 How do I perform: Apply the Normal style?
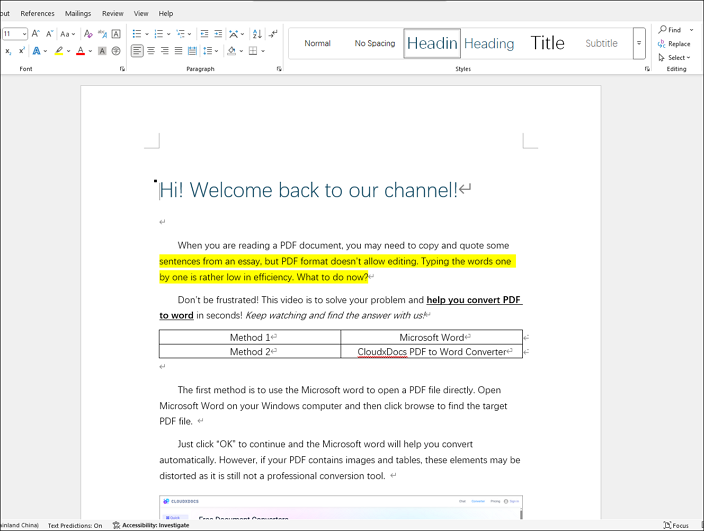tap(317, 43)
